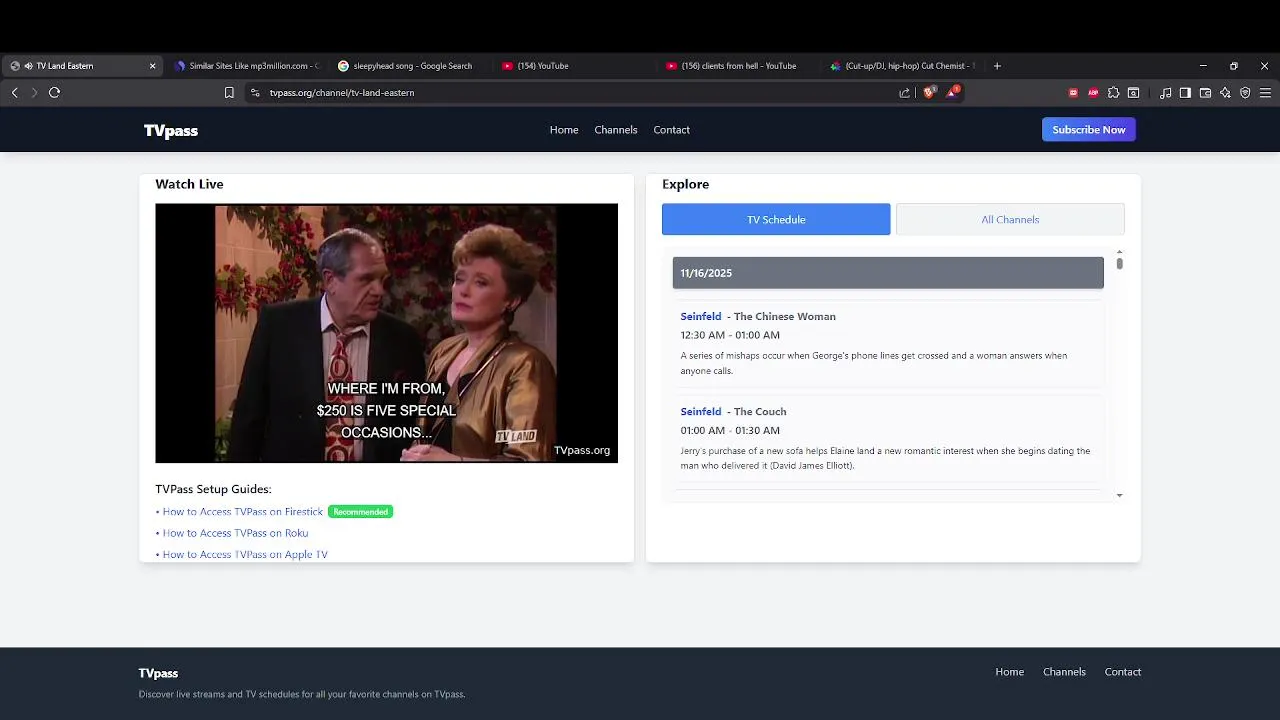
Task: Click the share page icon
Action: point(905,92)
